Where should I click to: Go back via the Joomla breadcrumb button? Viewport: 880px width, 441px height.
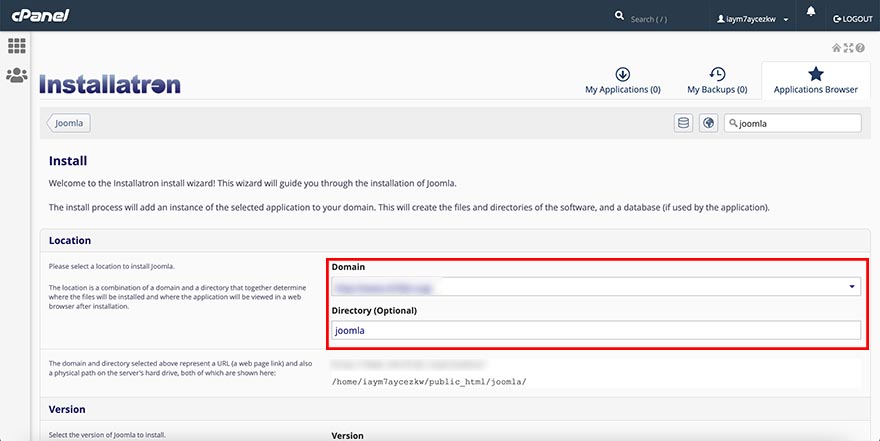point(68,123)
